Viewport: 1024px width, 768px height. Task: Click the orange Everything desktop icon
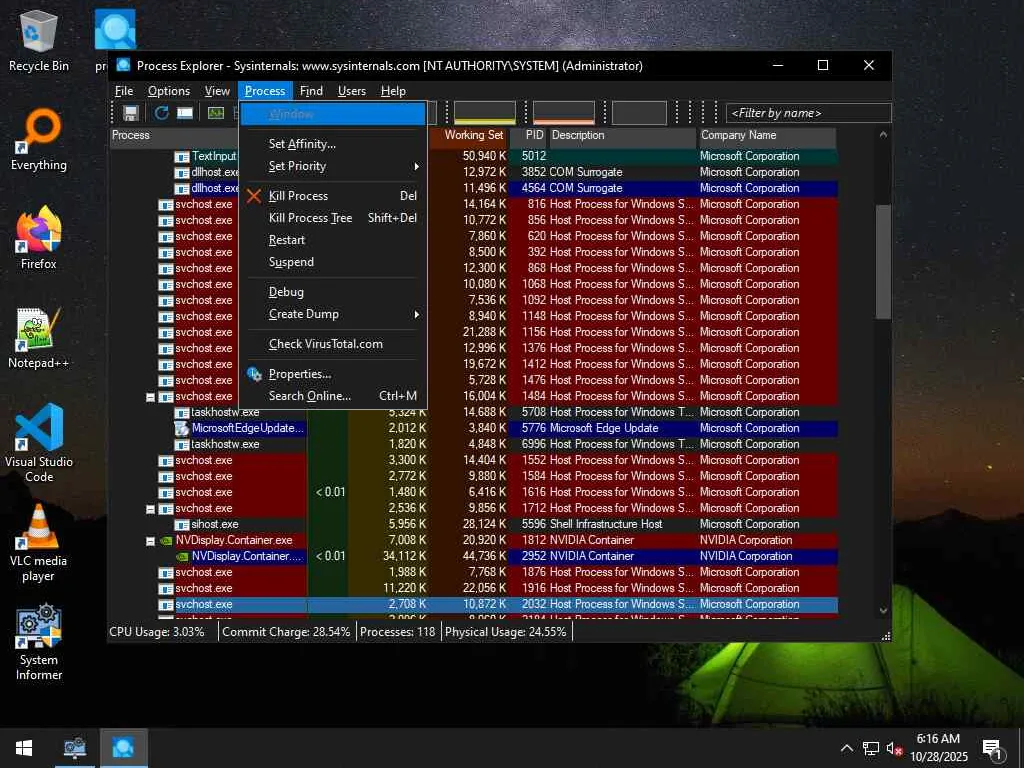coord(39,130)
